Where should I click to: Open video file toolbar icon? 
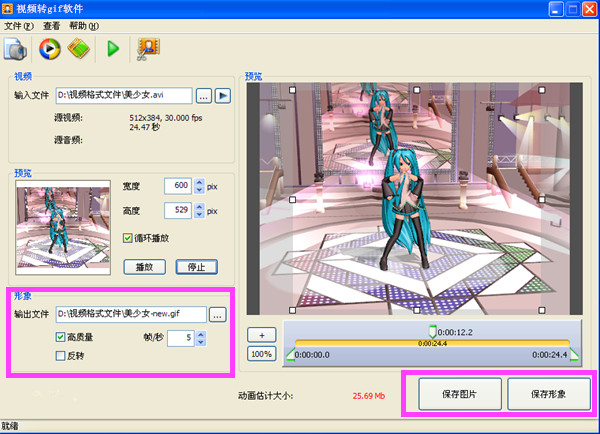[x=15, y=49]
